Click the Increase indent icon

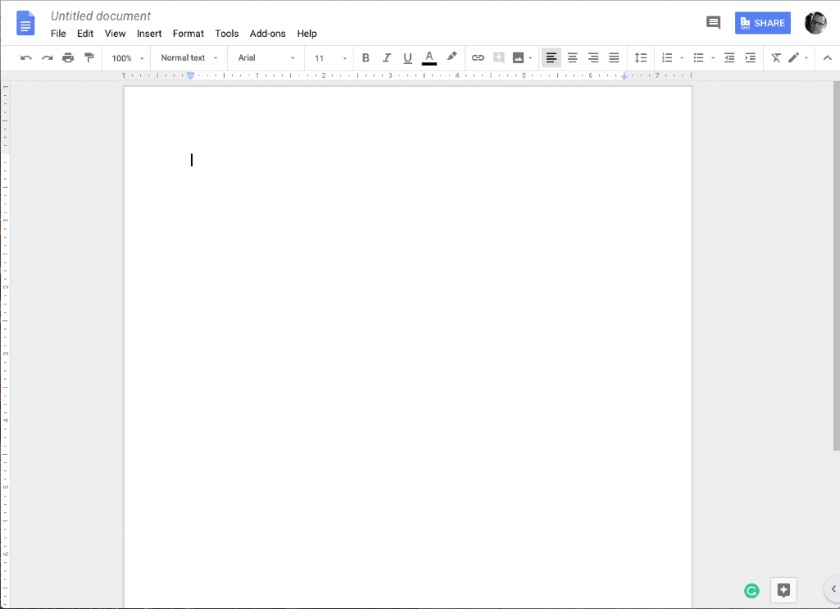click(x=751, y=58)
